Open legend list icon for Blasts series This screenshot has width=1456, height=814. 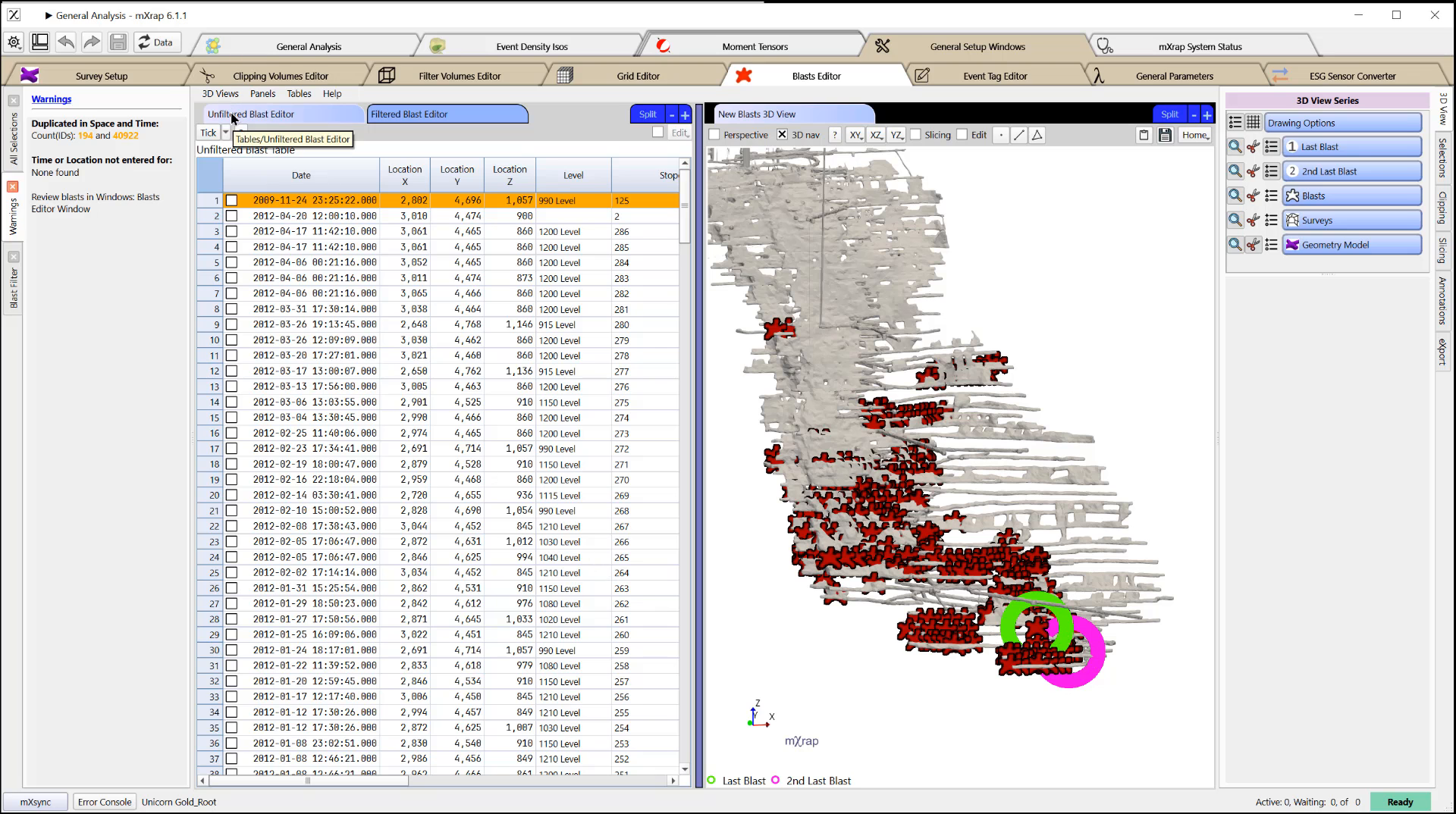pos(1271,196)
